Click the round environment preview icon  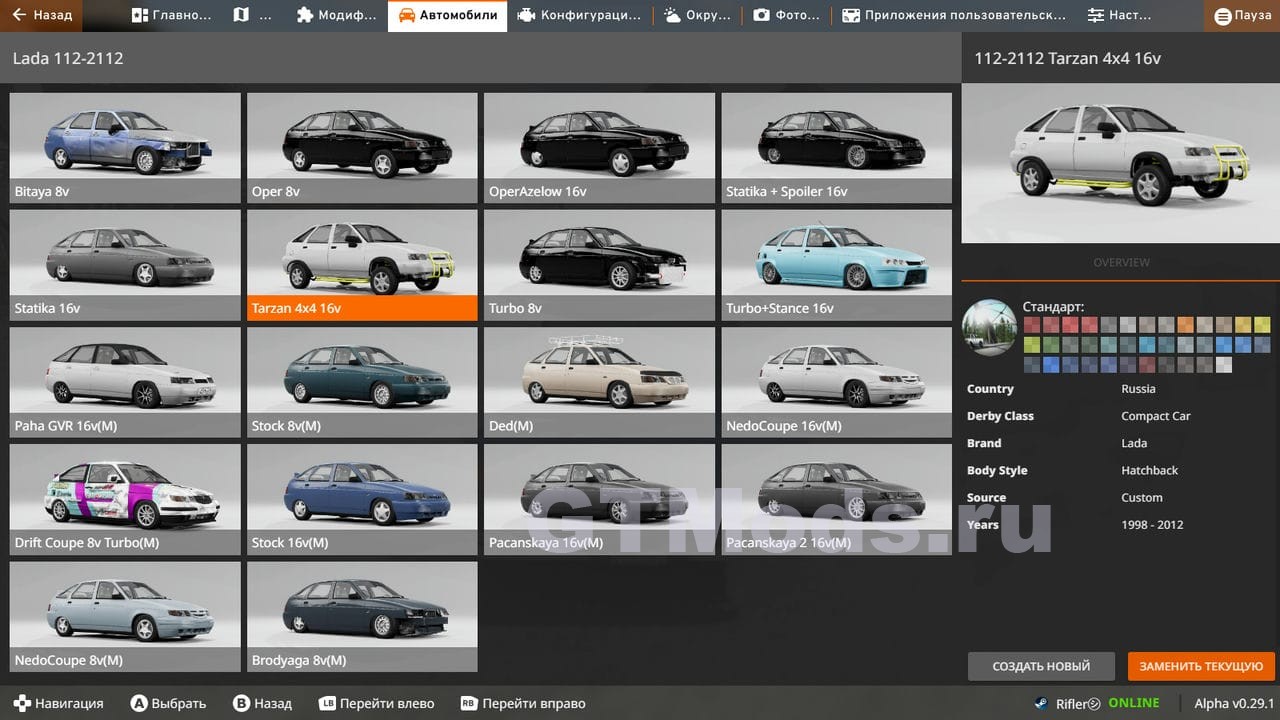point(990,327)
